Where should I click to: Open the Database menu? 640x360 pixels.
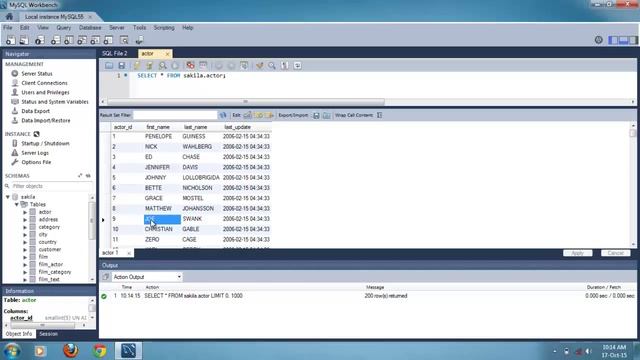tap(90, 28)
